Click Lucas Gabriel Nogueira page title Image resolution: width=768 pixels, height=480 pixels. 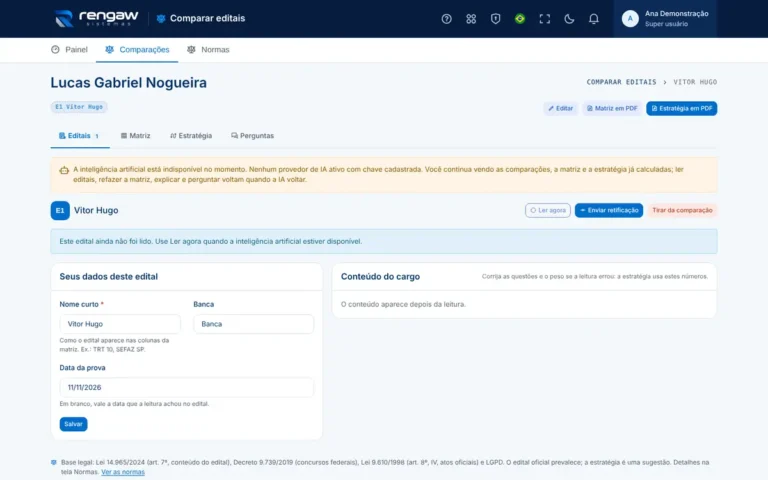pyautogui.click(x=128, y=82)
